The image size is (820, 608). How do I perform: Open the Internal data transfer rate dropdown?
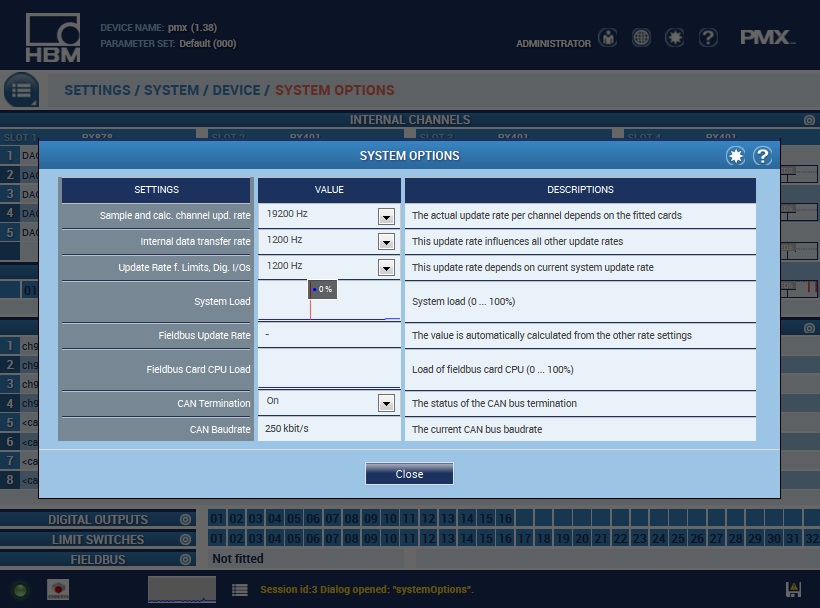pos(386,242)
